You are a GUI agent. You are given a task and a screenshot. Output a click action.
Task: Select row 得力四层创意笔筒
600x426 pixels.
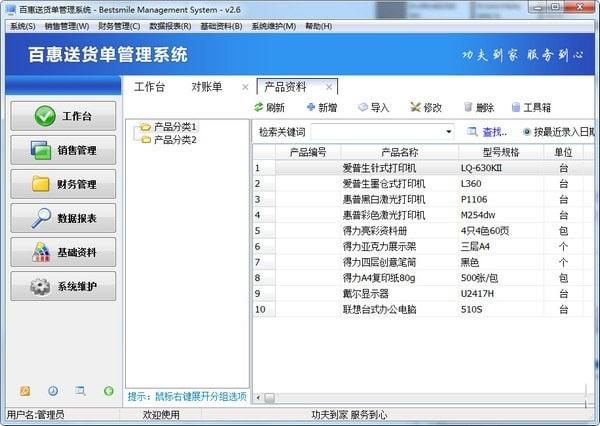coord(423,262)
